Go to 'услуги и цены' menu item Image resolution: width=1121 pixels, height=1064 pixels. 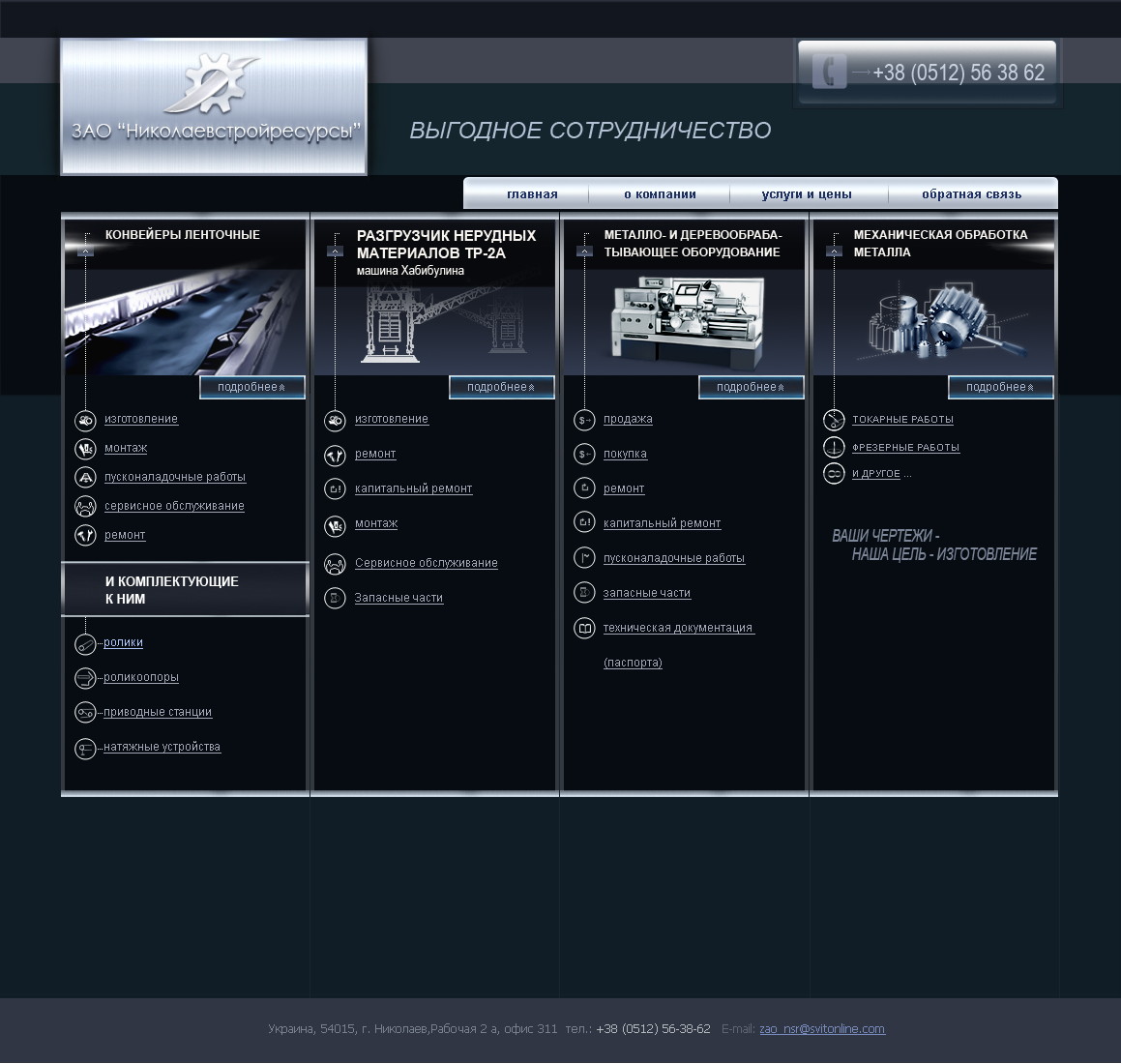(x=807, y=194)
